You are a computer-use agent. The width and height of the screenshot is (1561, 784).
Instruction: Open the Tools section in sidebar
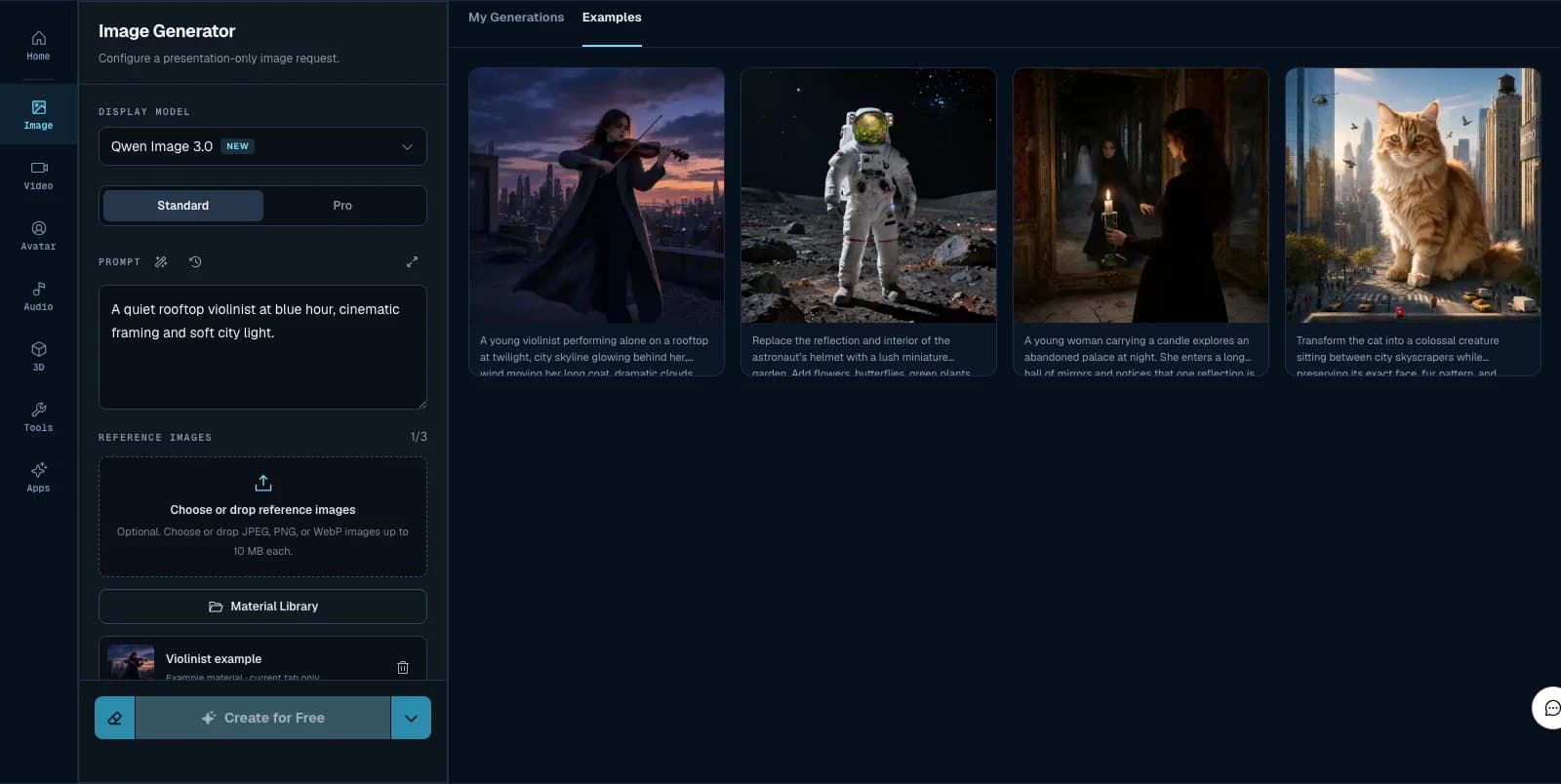pyautogui.click(x=38, y=417)
